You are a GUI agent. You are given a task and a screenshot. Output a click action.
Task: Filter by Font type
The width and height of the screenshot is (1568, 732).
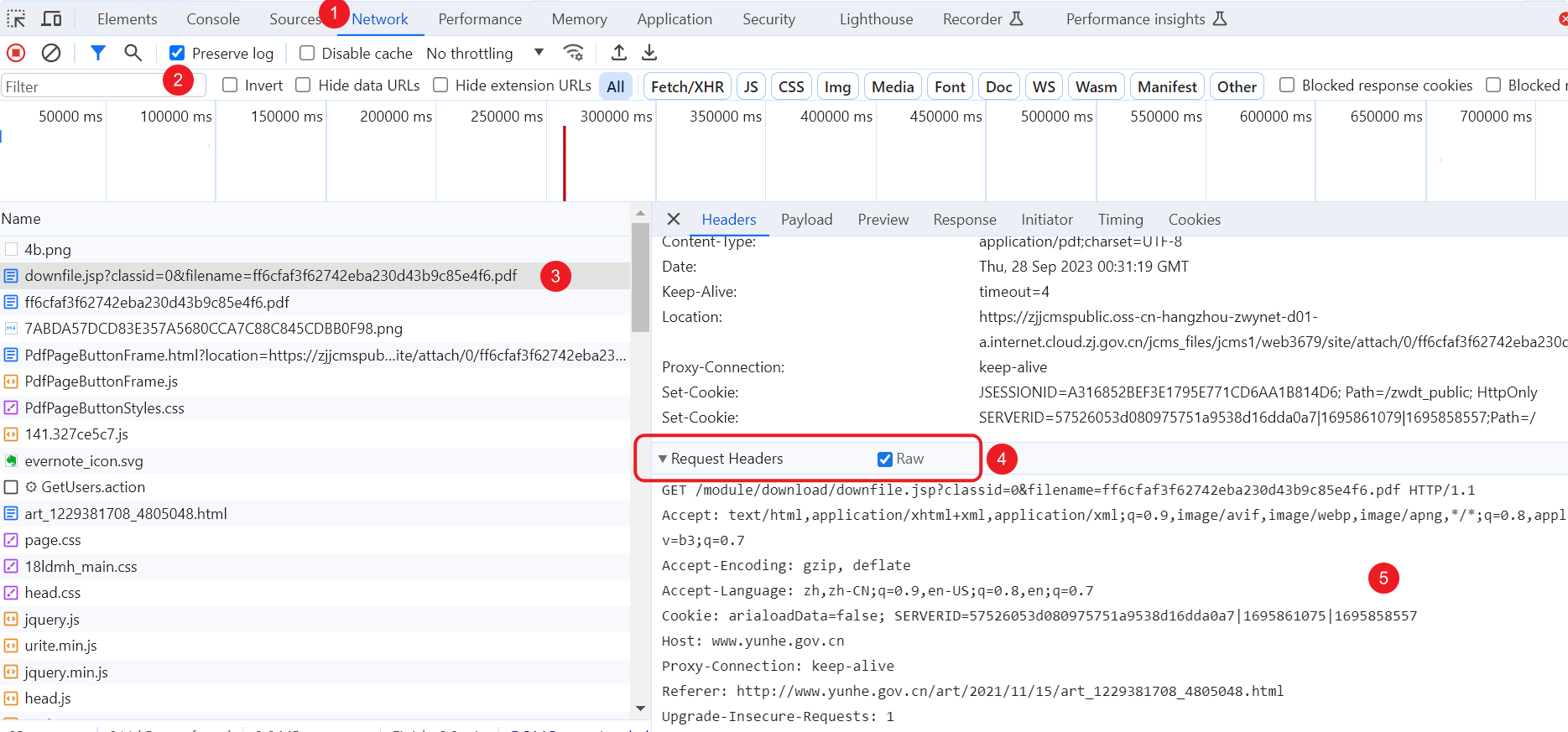coord(950,86)
